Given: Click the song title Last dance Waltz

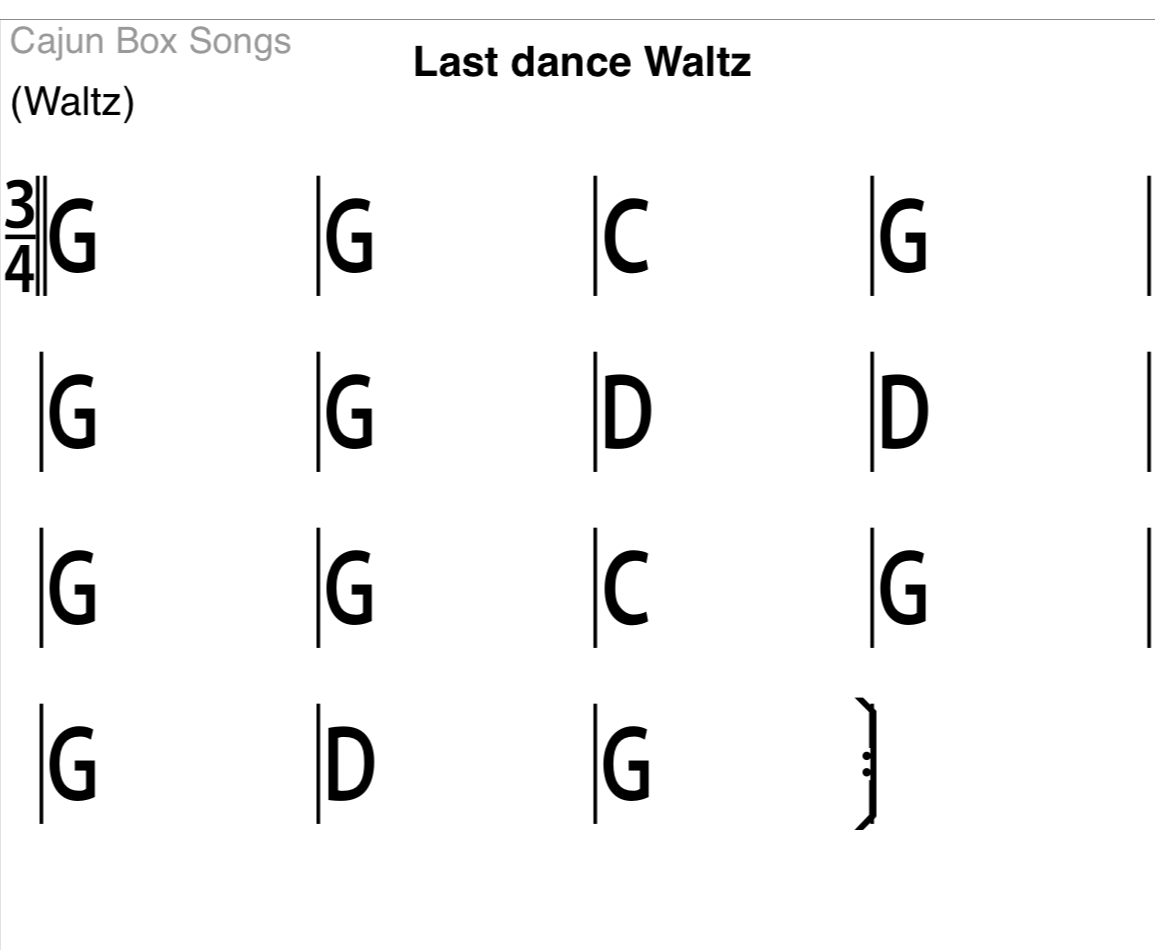Looking at the screenshot, I should coord(581,64).
